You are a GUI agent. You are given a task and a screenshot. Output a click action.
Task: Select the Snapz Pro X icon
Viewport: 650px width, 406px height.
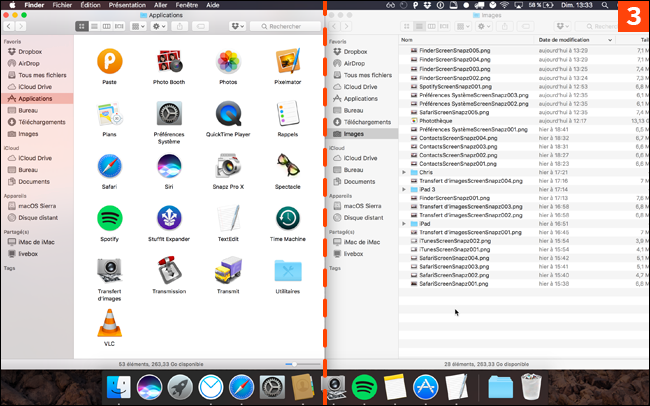228,166
